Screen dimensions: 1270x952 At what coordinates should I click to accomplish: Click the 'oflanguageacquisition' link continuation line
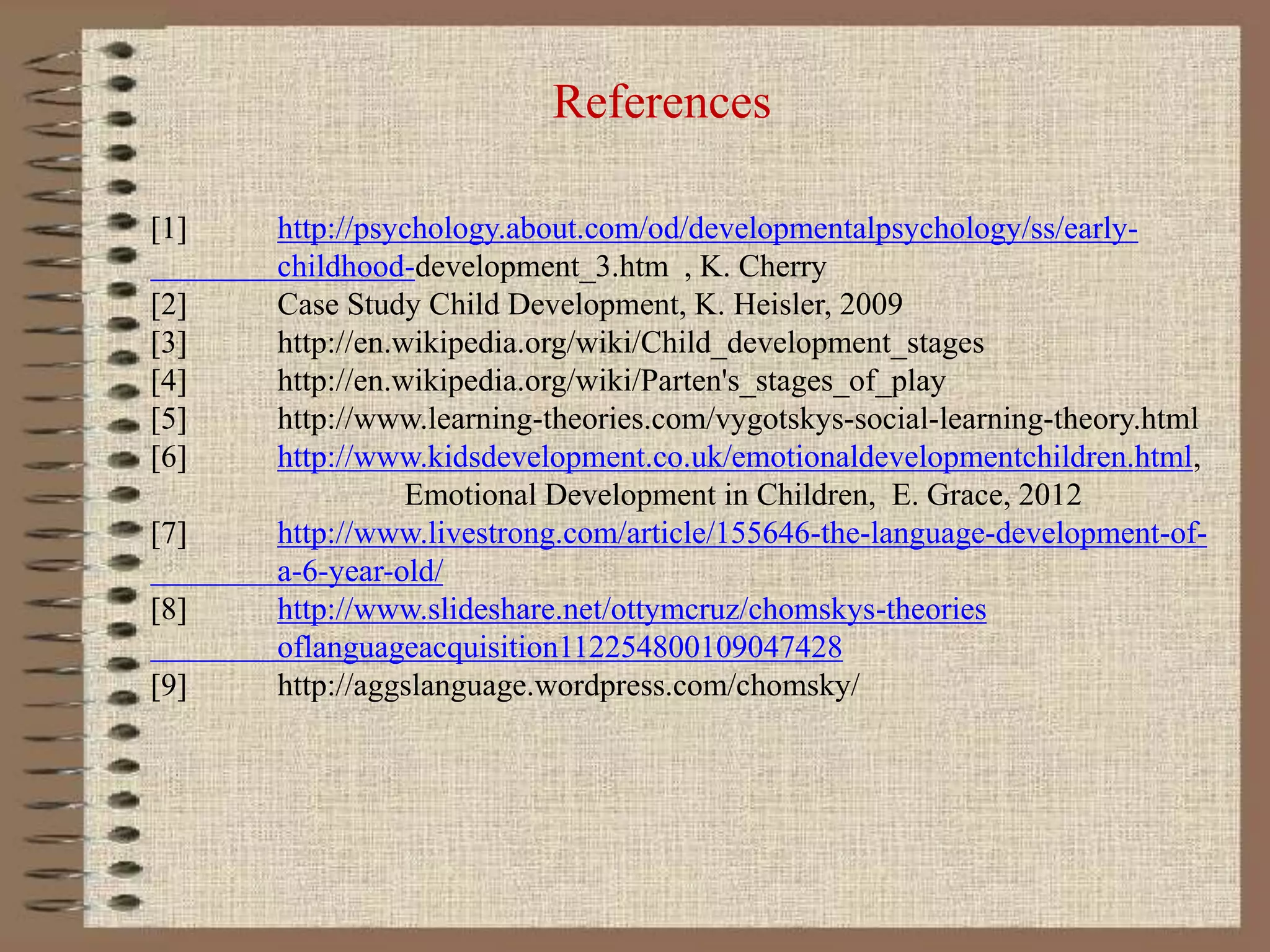pyautogui.click(x=560, y=648)
